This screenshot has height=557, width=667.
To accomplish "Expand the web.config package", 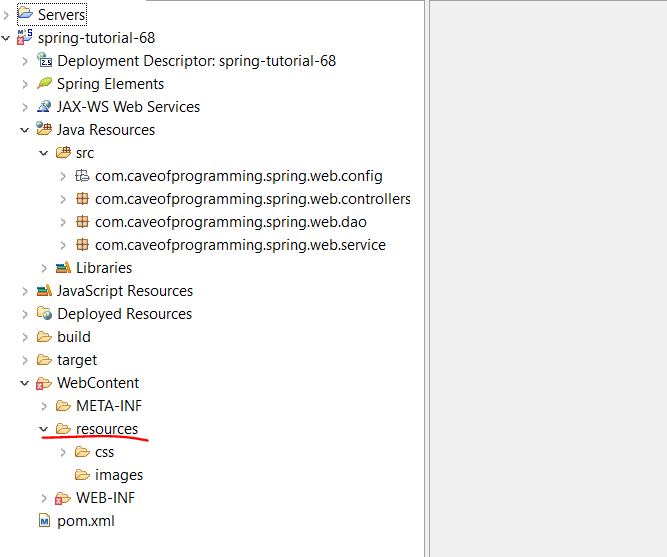I will click(x=63, y=176).
